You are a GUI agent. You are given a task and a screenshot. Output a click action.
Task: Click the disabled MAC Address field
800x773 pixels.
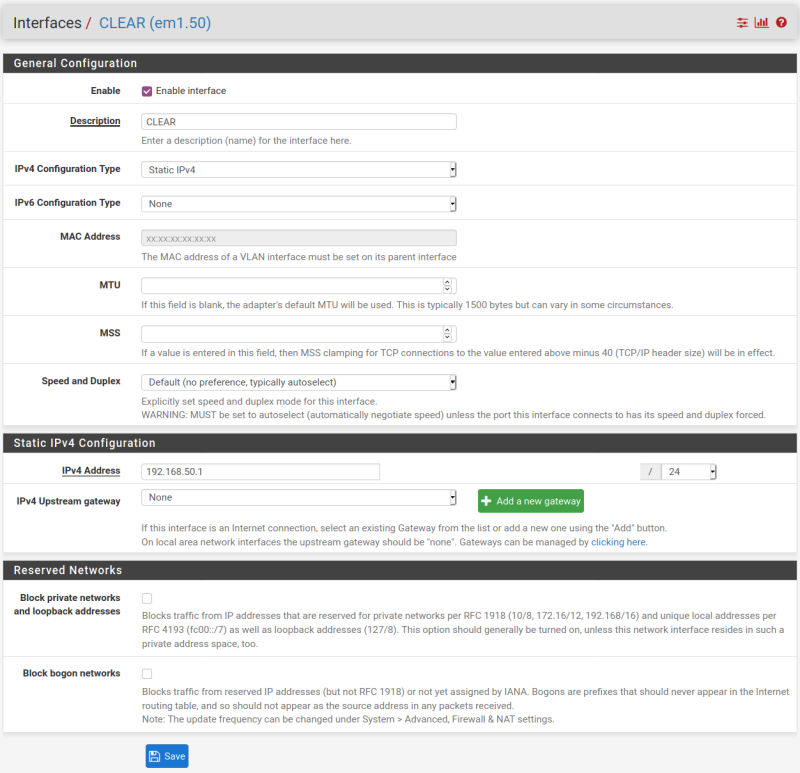click(x=299, y=238)
